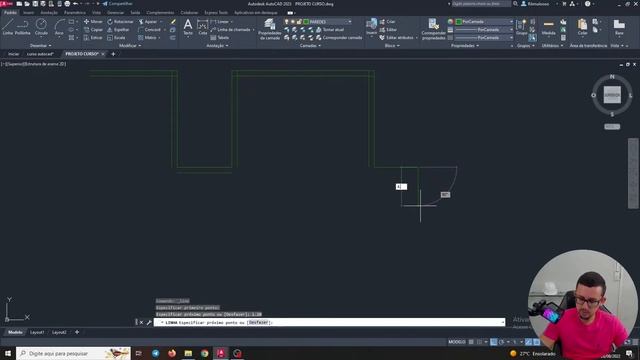Viewport: 640px width, 360px height.
Task: Click the Base view tool
Action: click(619, 27)
